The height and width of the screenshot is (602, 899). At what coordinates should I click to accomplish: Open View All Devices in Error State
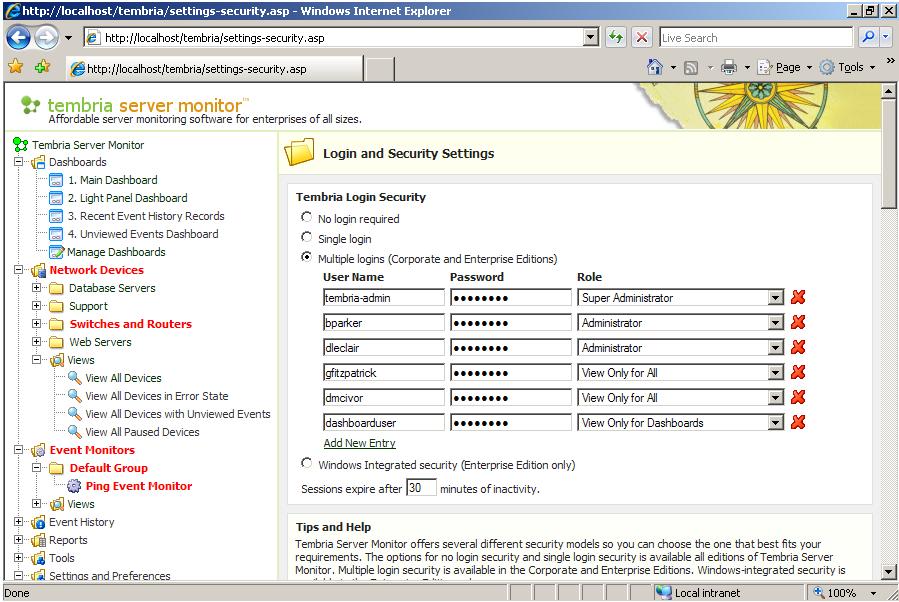(x=157, y=396)
